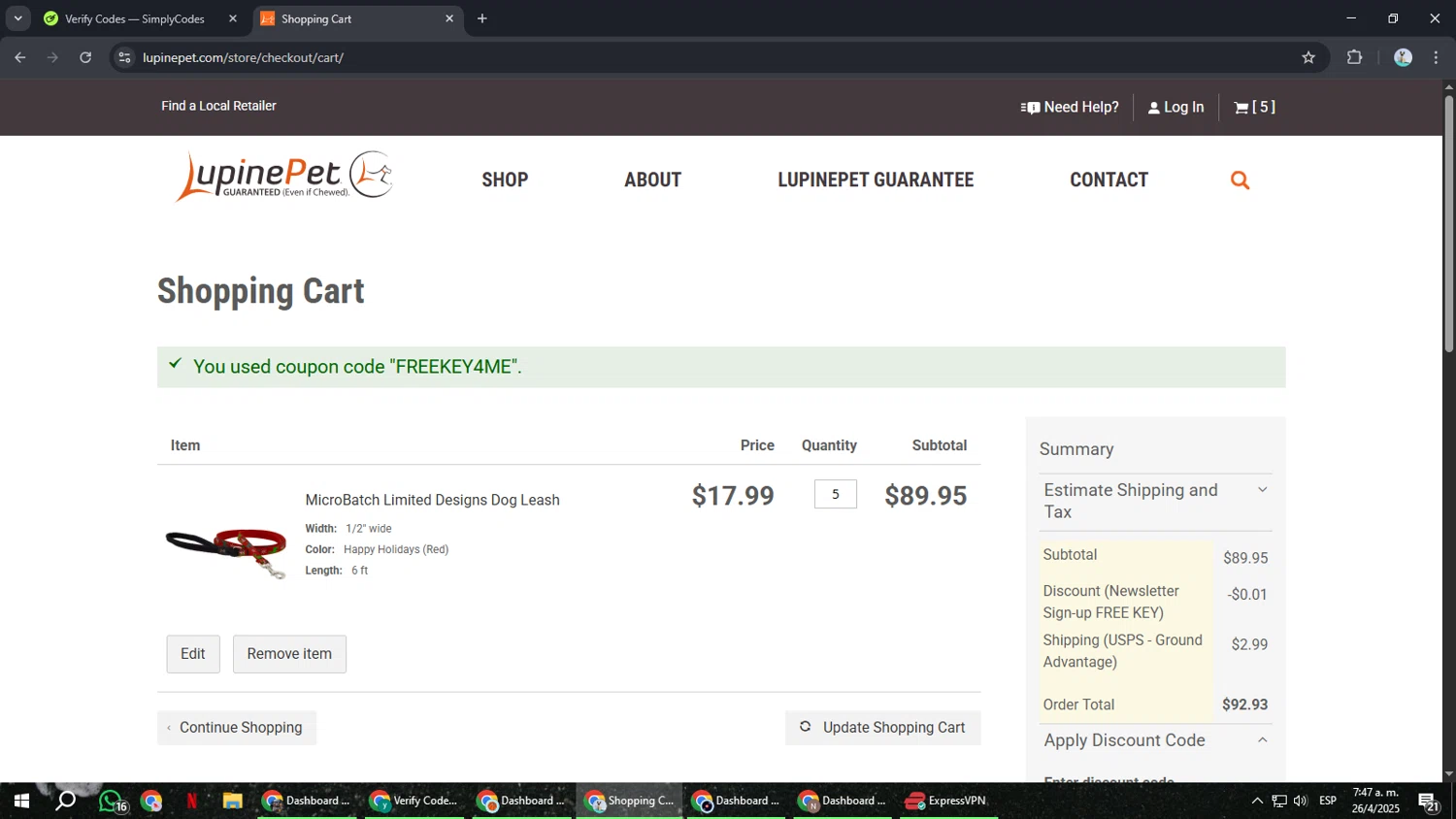Open ExpressVPN from the taskbar
This screenshot has height=819, width=1456.
tap(948, 801)
